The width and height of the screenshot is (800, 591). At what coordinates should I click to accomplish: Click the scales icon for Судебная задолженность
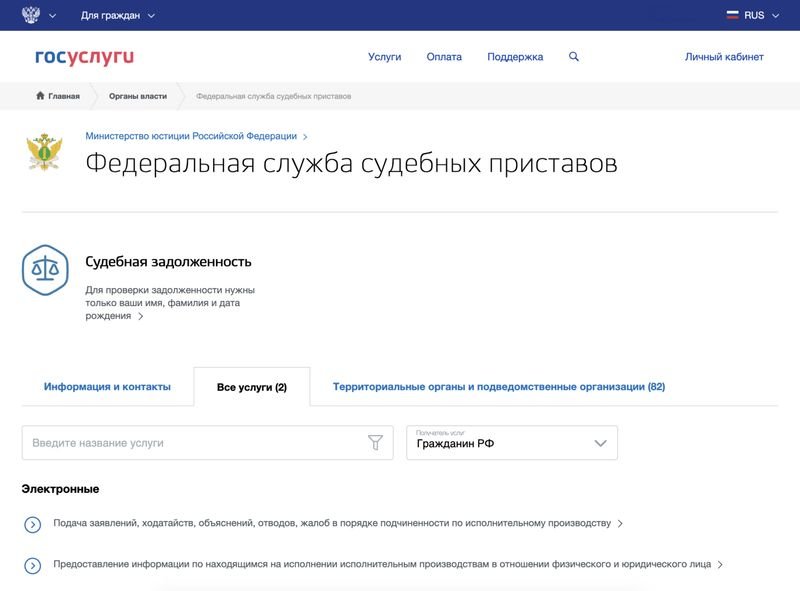click(45, 269)
